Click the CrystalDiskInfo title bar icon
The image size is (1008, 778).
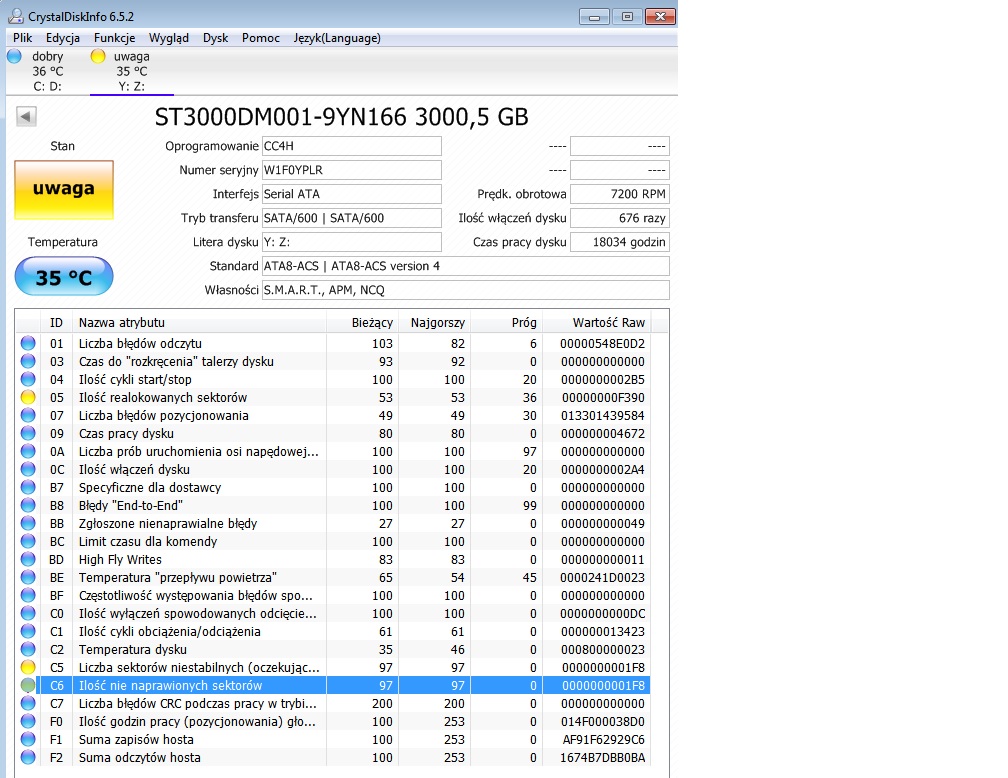pyautogui.click(x=15, y=16)
